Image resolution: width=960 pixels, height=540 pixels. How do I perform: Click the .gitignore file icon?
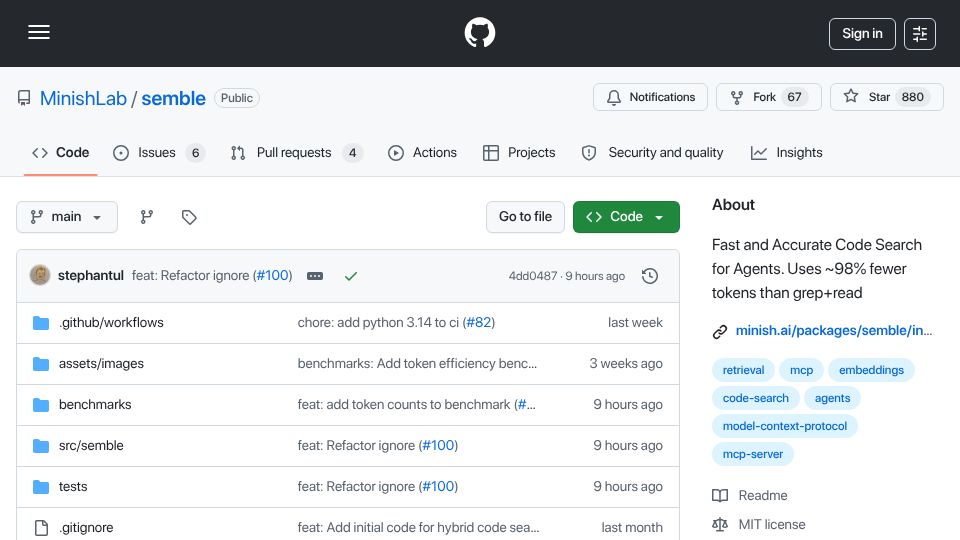point(41,528)
